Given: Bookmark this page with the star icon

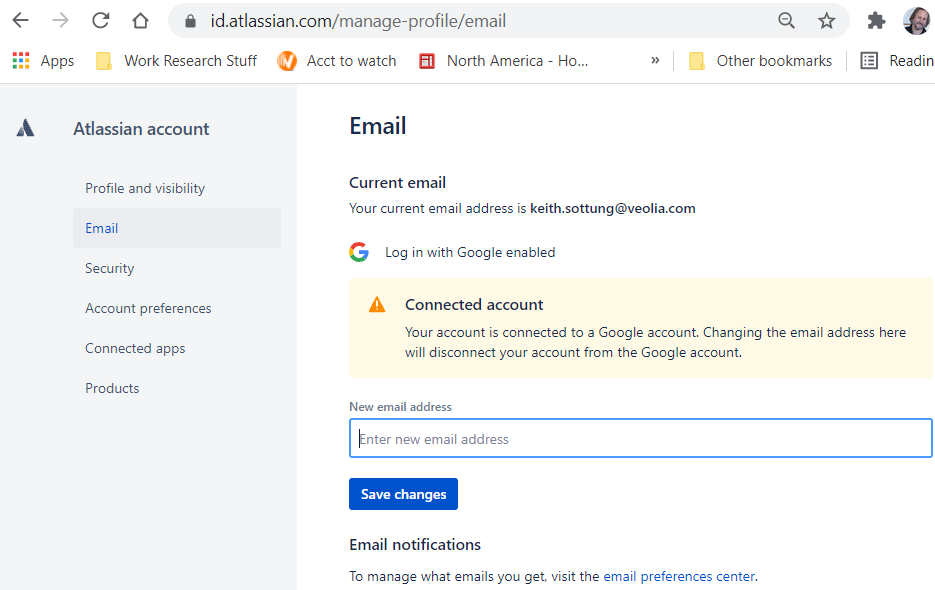Looking at the screenshot, I should (826, 21).
